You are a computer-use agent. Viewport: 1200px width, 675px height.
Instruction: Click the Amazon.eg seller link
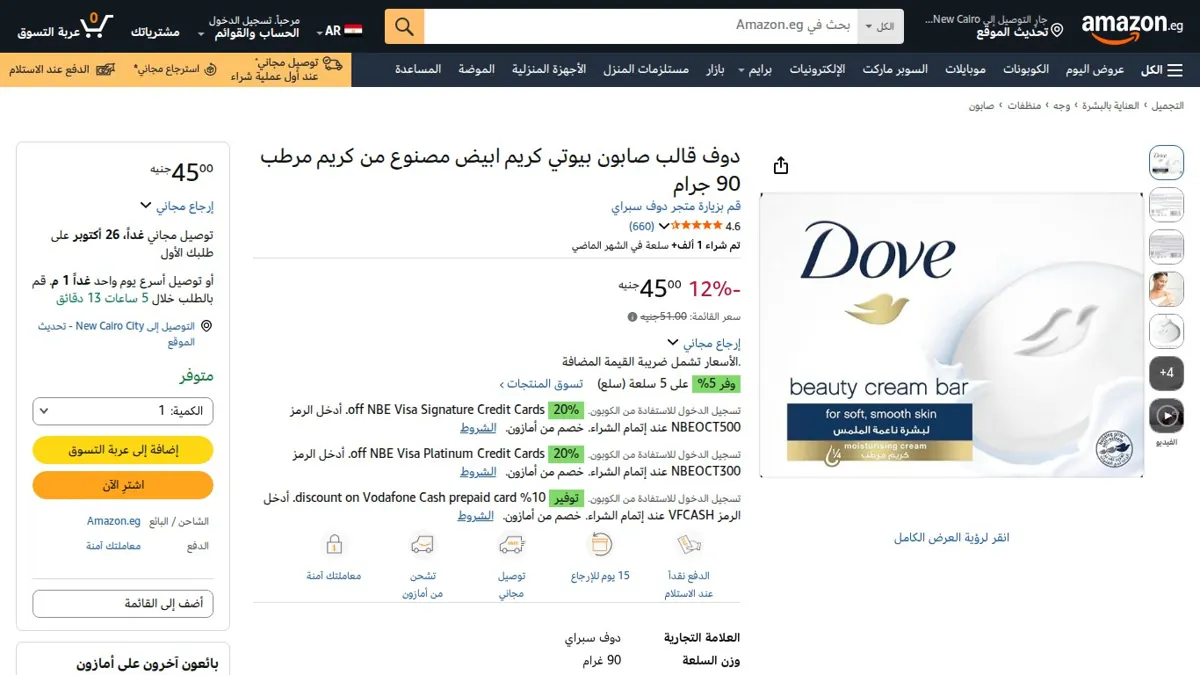click(x=113, y=521)
